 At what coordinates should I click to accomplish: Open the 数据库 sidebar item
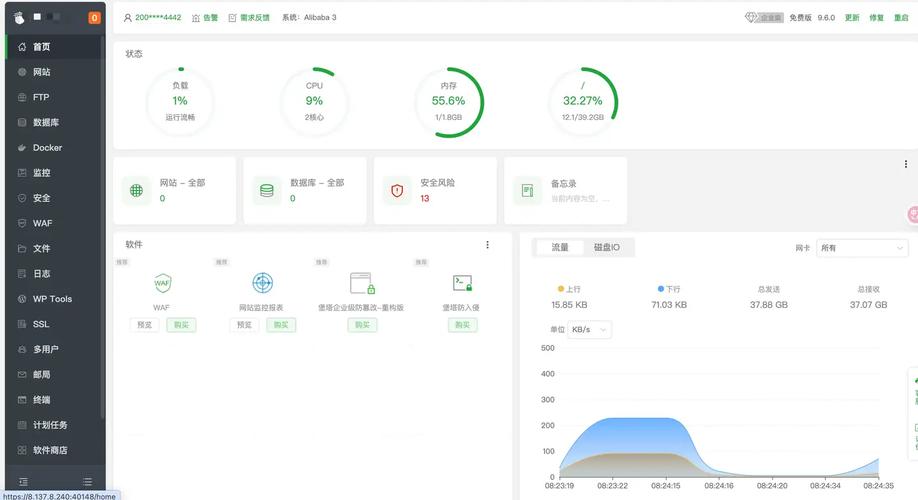(x=54, y=122)
